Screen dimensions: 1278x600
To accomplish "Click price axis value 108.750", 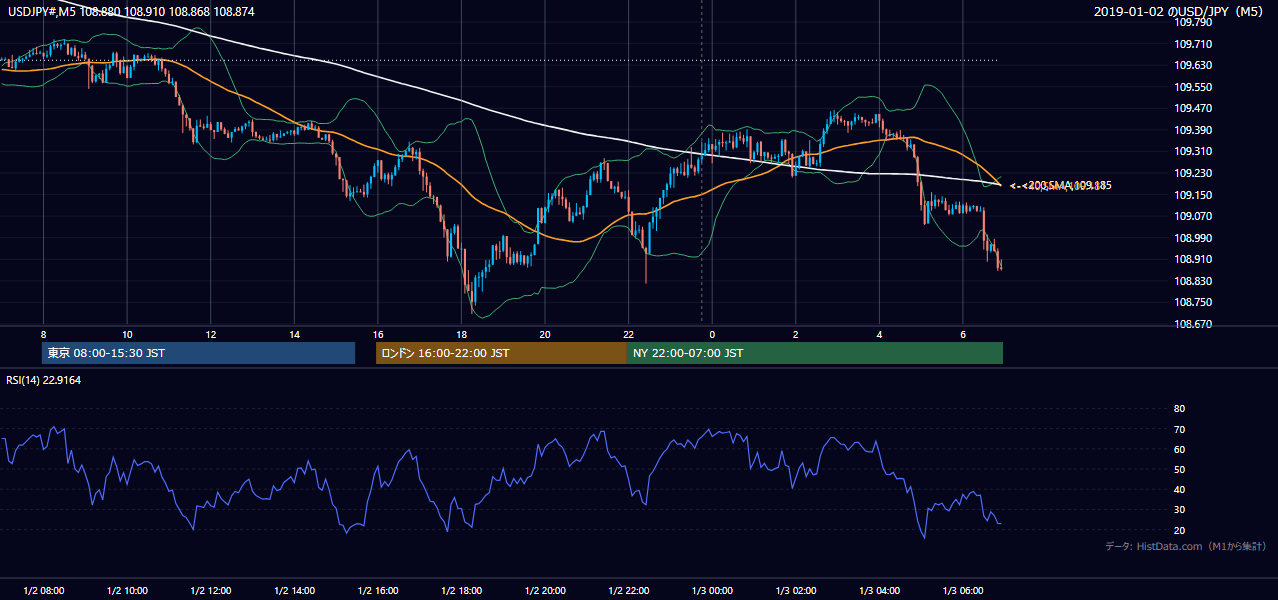I will point(1193,302).
